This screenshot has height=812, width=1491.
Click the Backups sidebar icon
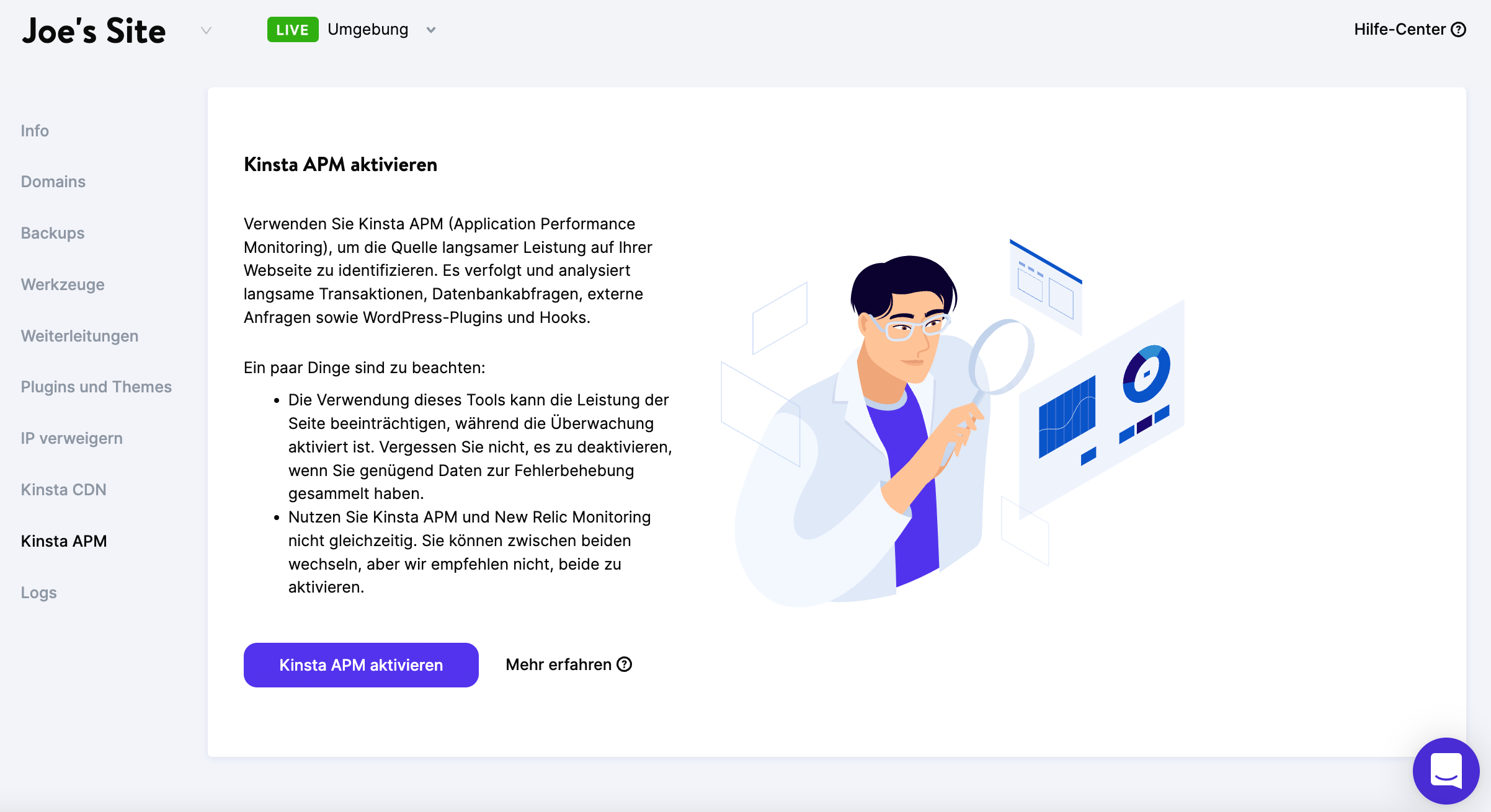point(52,233)
